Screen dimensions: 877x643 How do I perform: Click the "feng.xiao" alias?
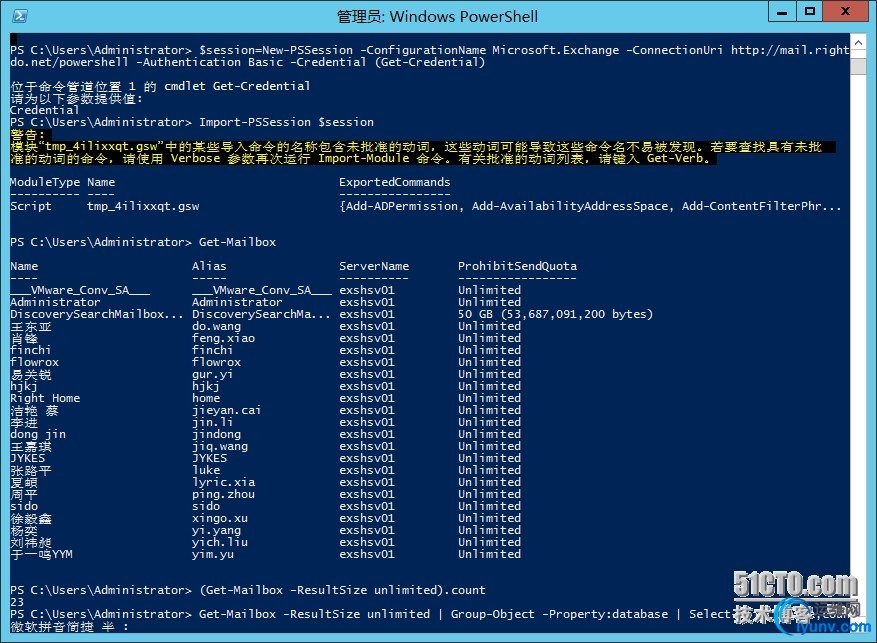223,338
